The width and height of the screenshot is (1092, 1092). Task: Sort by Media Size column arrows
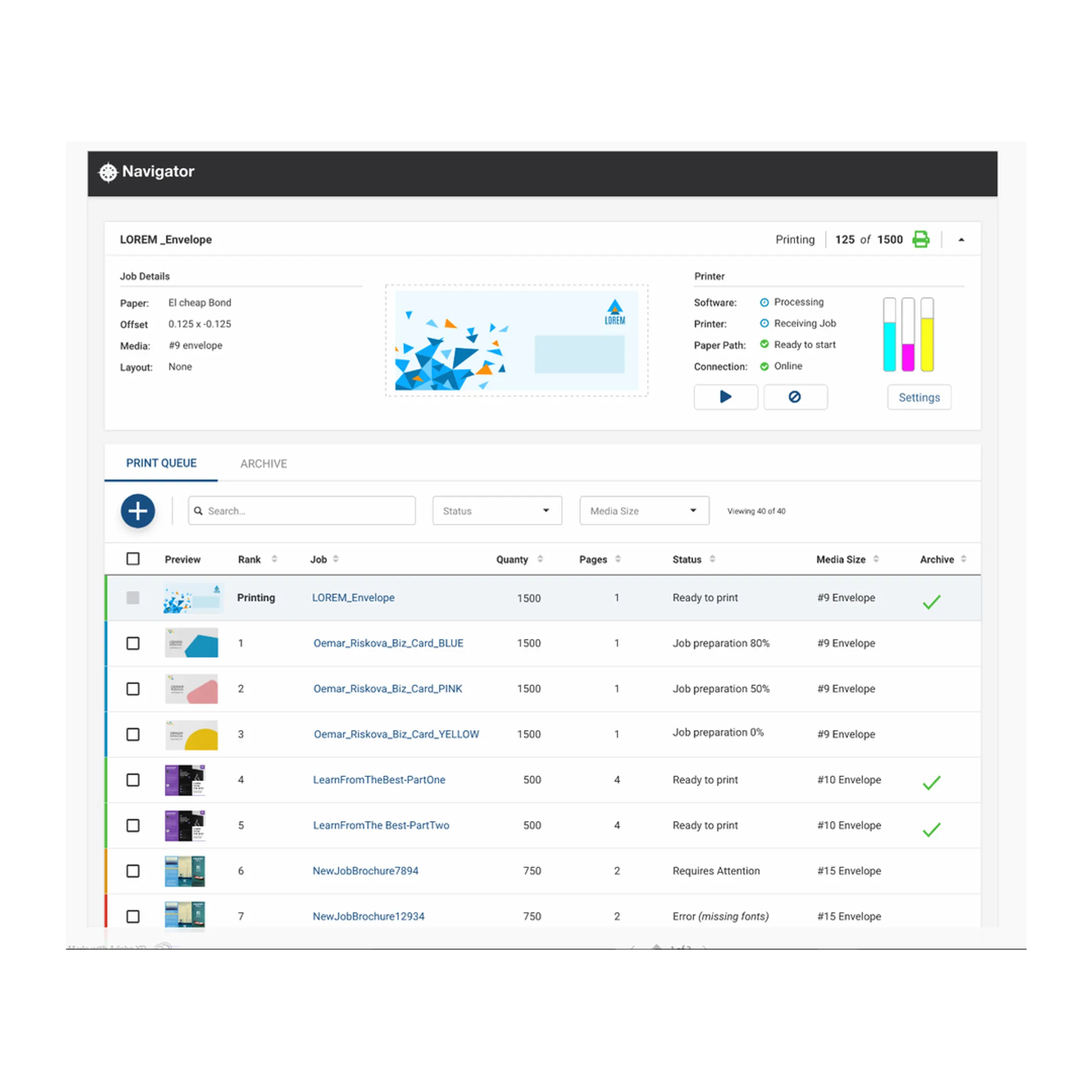(876, 559)
